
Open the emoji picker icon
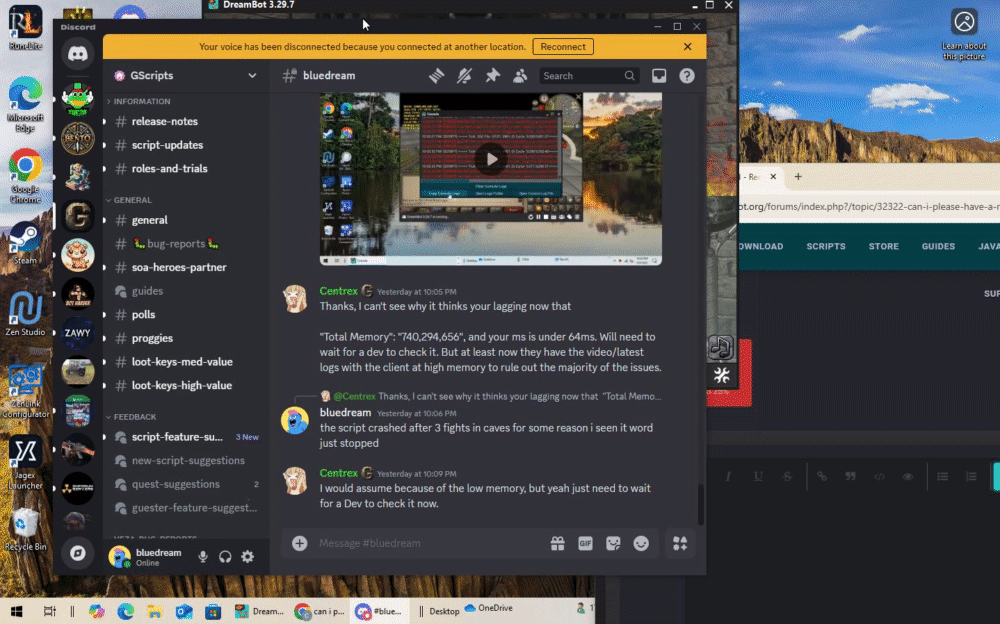pyautogui.click(x=641, y=543)
